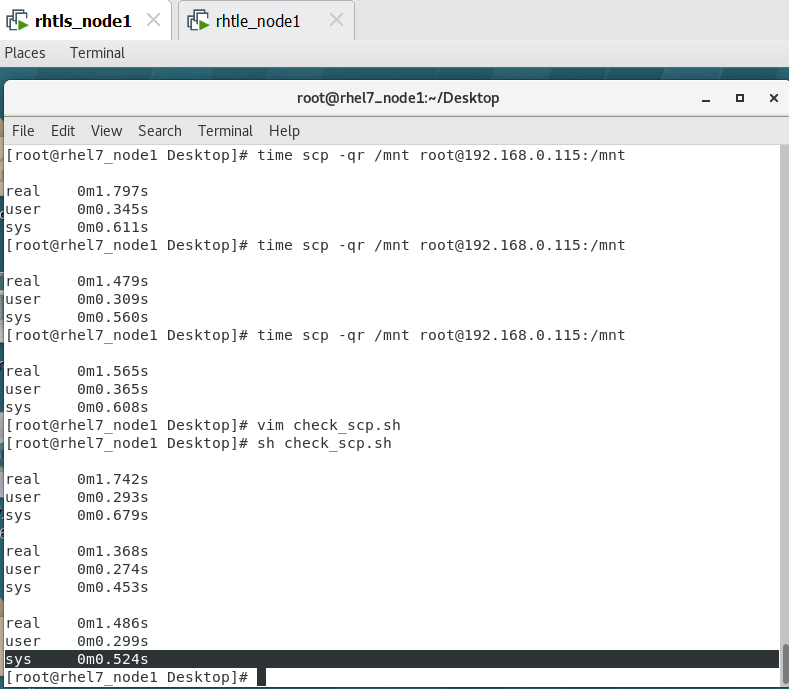Click the sys 0m0.679s value

113,516
